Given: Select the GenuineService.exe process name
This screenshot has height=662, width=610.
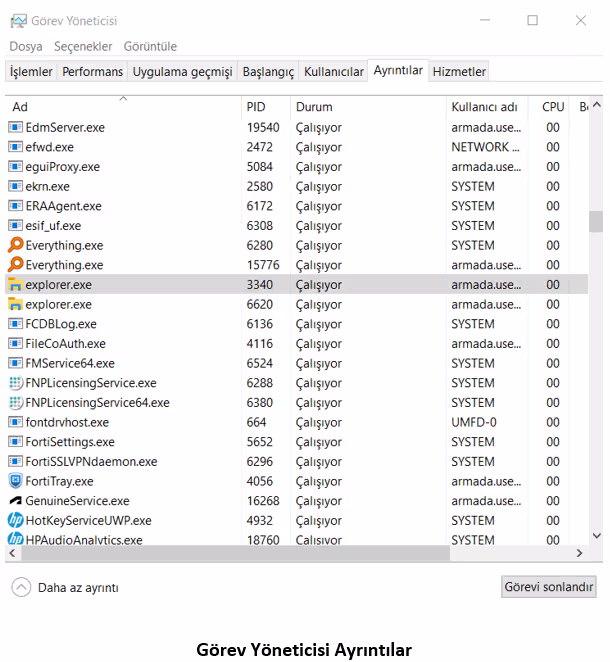Looking at the screenshot, I should [77, 501].
